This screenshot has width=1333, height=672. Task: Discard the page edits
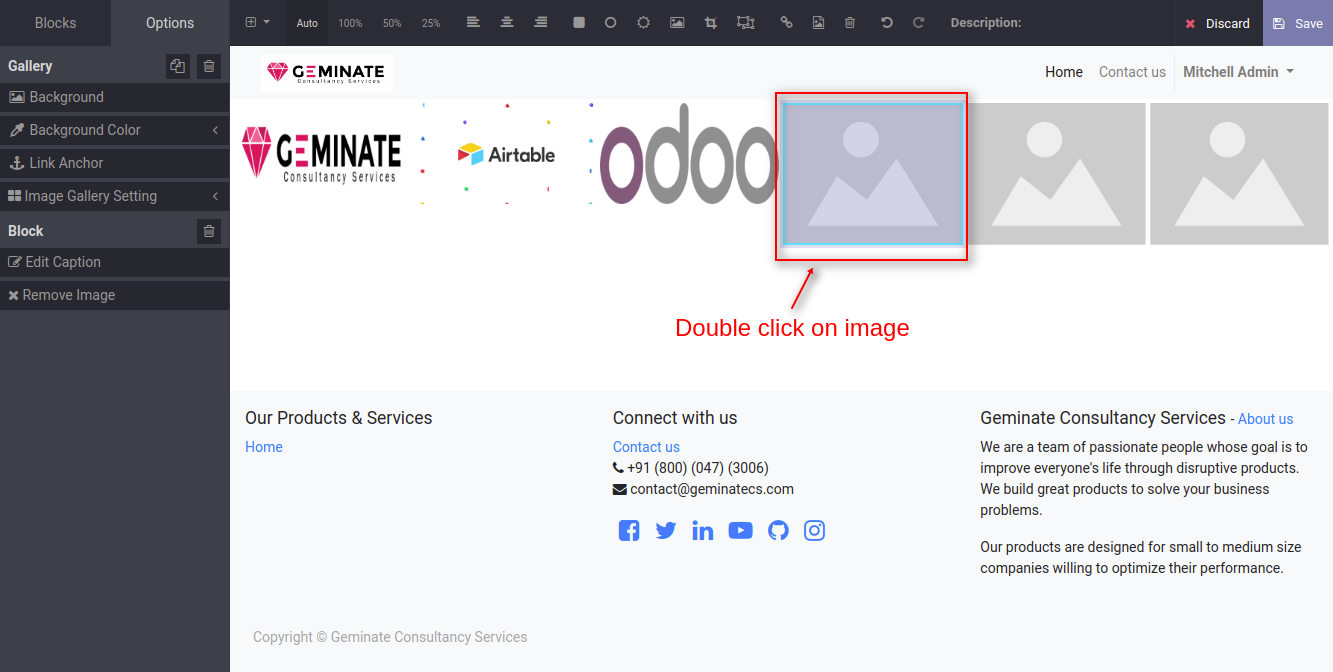pos(1217,23)
